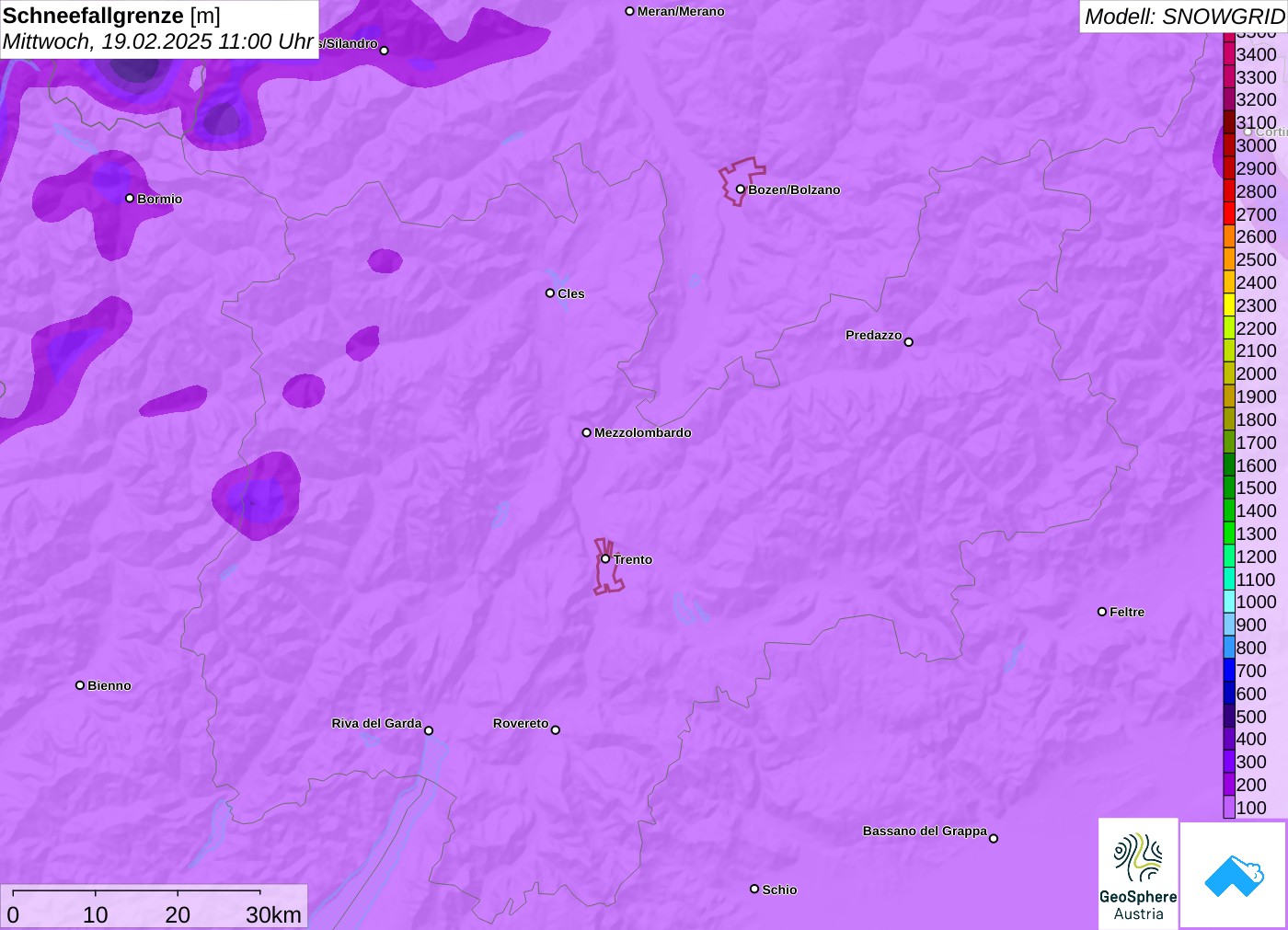Click the Trento city marker dot
Screen dimensions: 1288x930
605,558
